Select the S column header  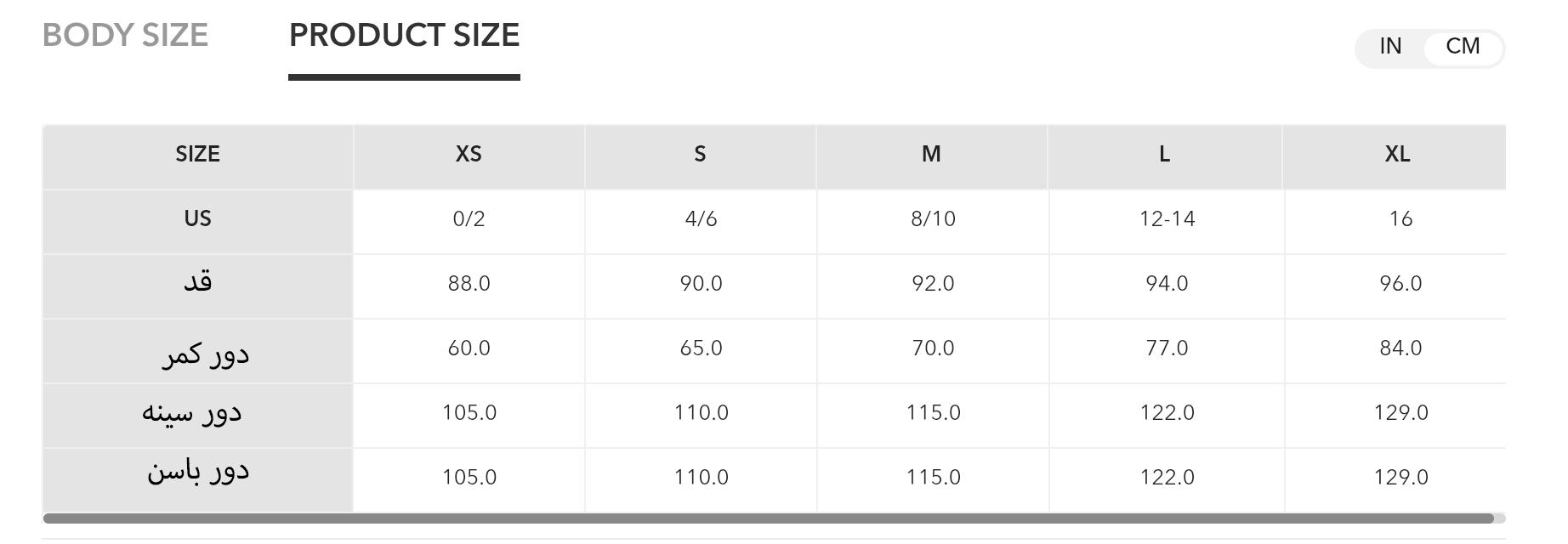(x=700, y=155)
